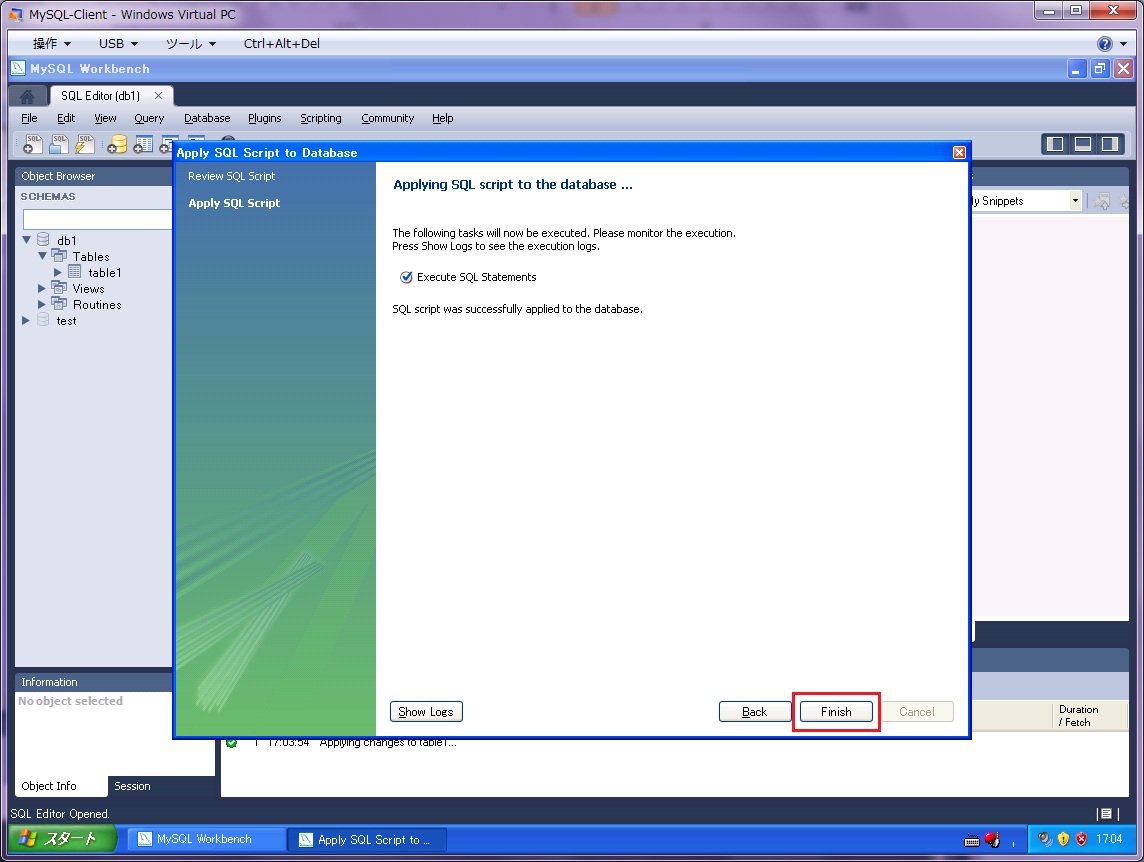The width and height of the screenshot is (1144, 862).
Task: Click the Show Logs button
Action: [426, 712]
